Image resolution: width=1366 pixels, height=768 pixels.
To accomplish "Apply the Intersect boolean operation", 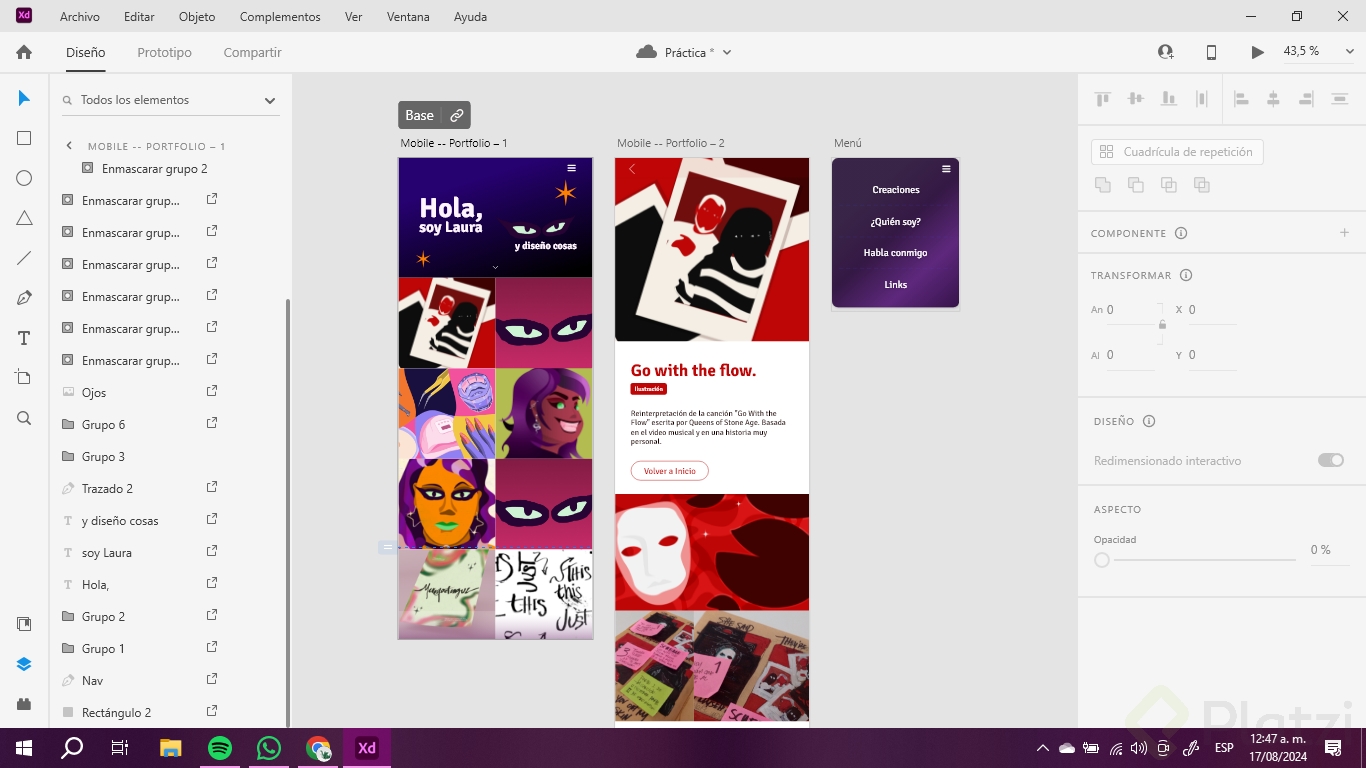I will tap(1168, 184).
